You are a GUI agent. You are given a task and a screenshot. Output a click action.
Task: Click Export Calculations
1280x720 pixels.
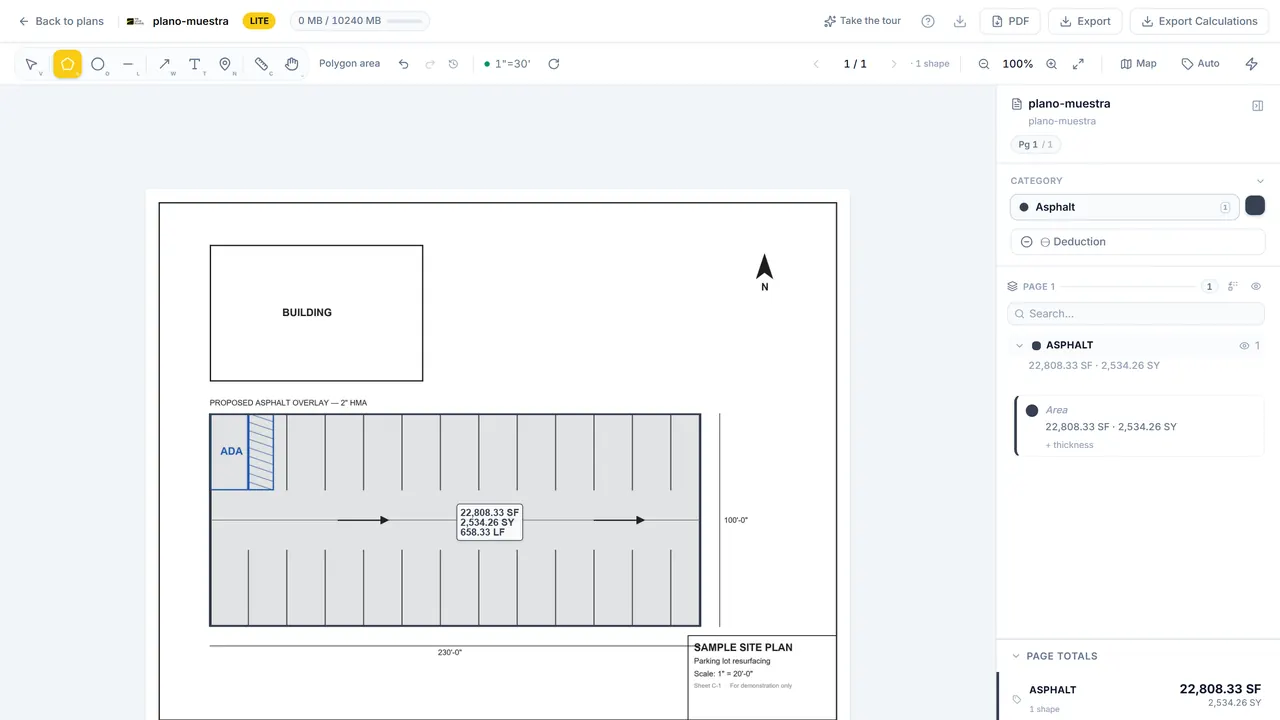1199,21
